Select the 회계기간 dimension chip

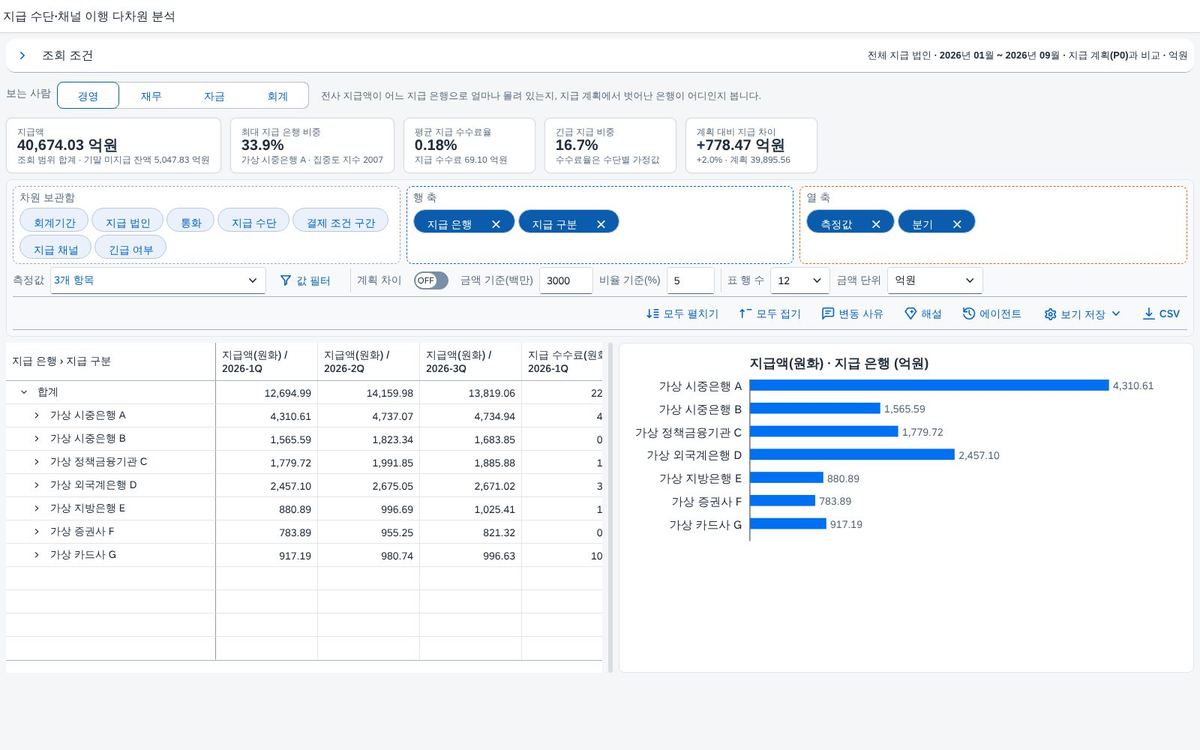coord(54,222)
